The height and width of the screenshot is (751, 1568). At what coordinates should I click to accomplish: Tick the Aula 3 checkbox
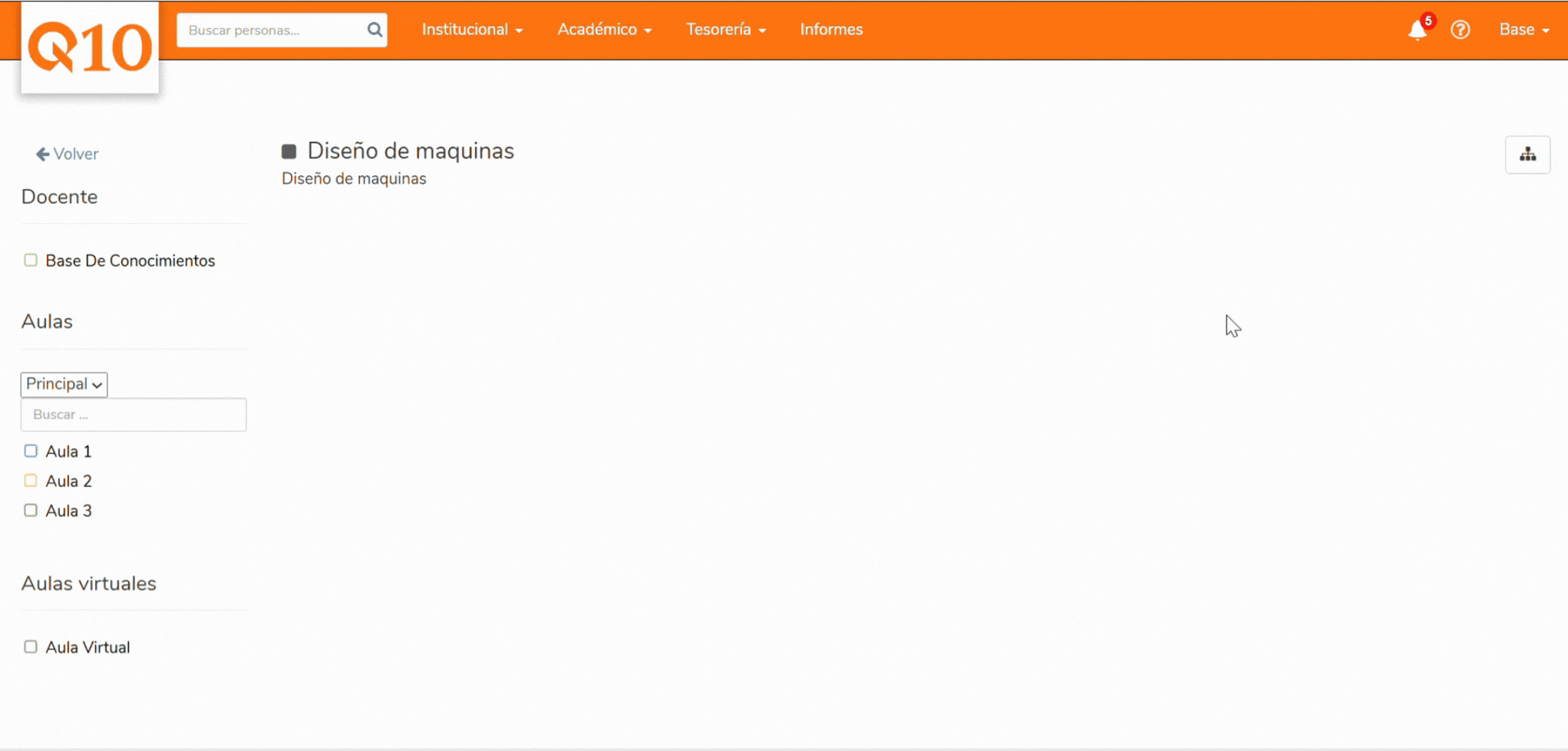(30, 510)
